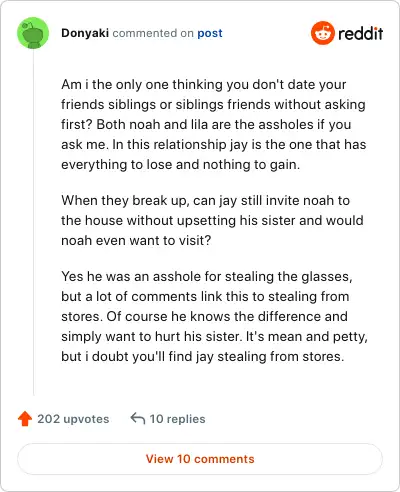Click the line starting "Am i the only one"

[204, 85]
